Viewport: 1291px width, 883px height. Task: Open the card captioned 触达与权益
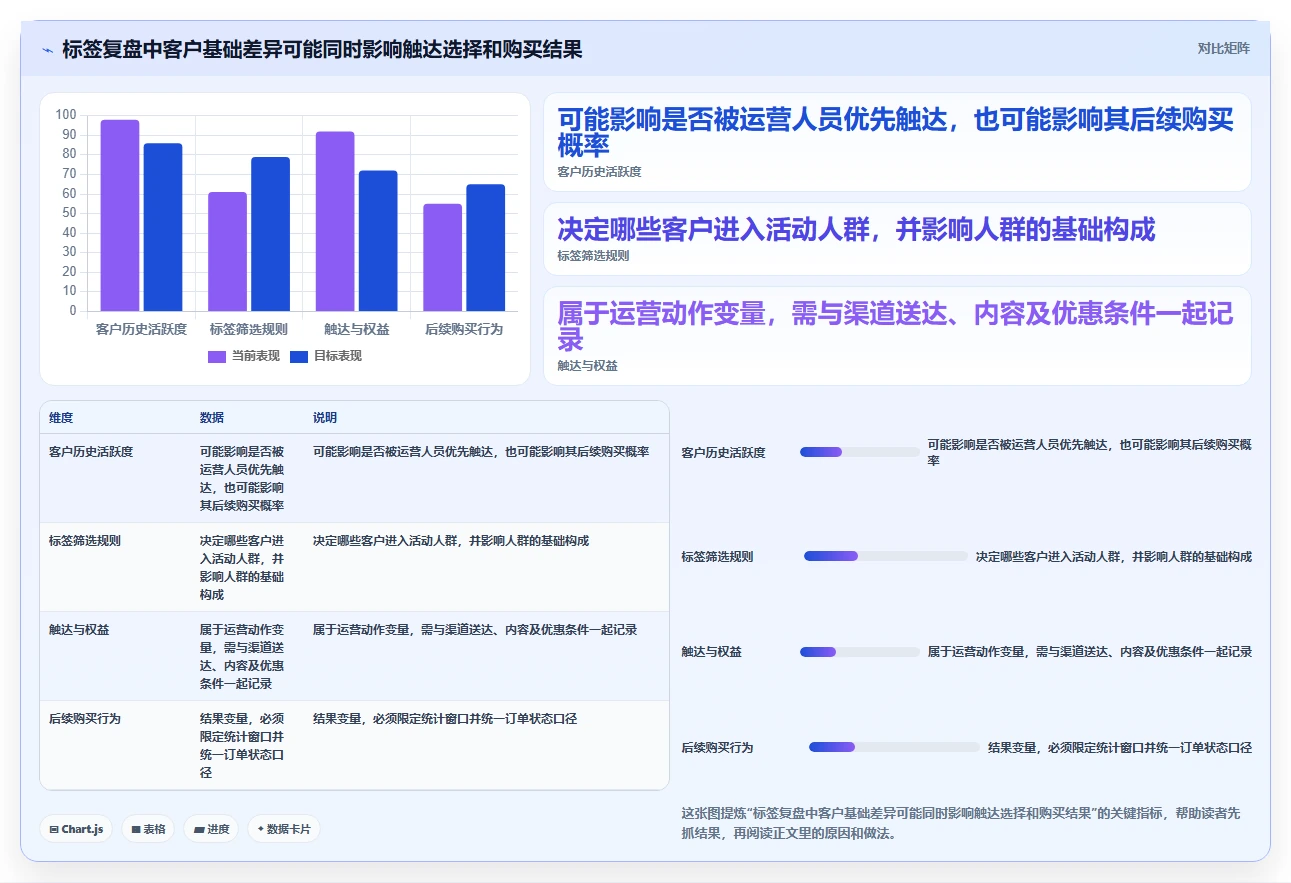tap(897, 336)
